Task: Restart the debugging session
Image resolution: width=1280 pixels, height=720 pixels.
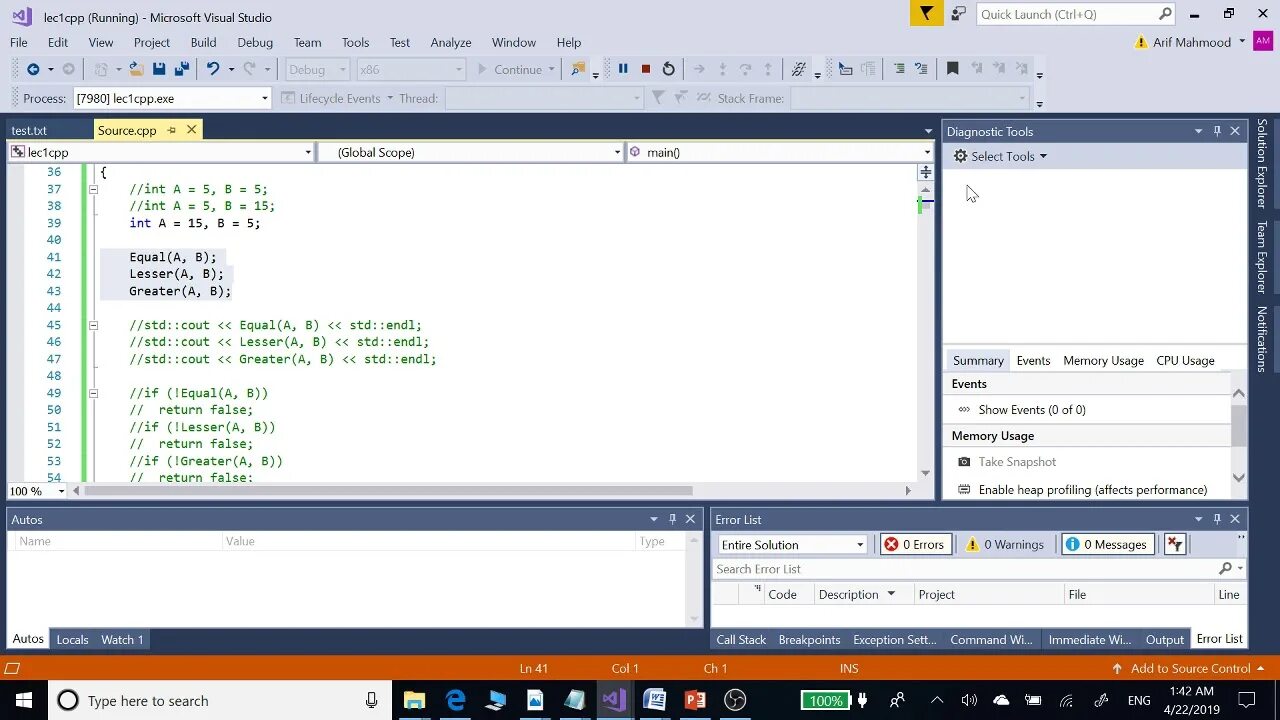Action: point(669,69)
